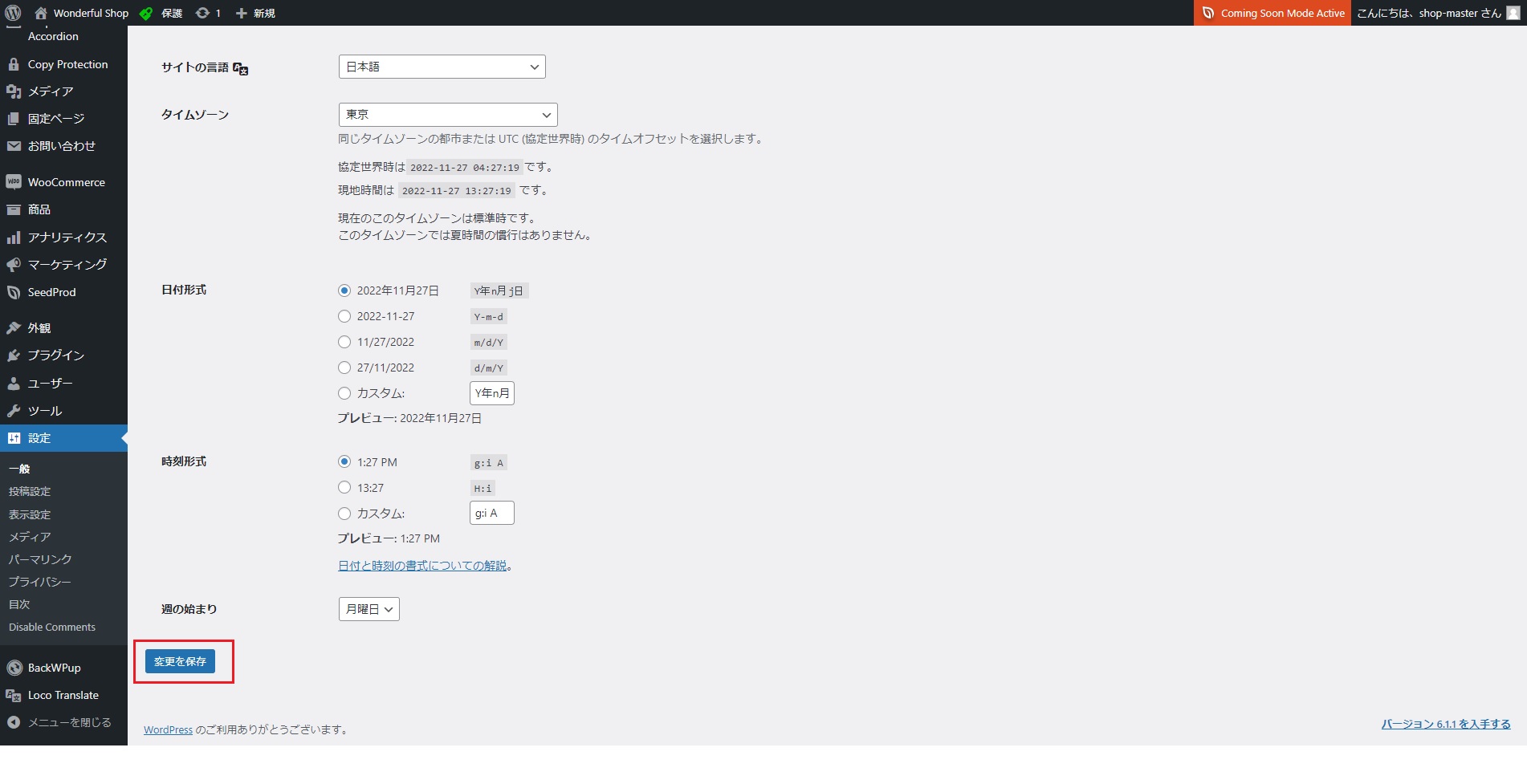Click Coming Soon Mode Active notice
The height and width of the screenshot is (784, 1527).
coord(1272,13)
